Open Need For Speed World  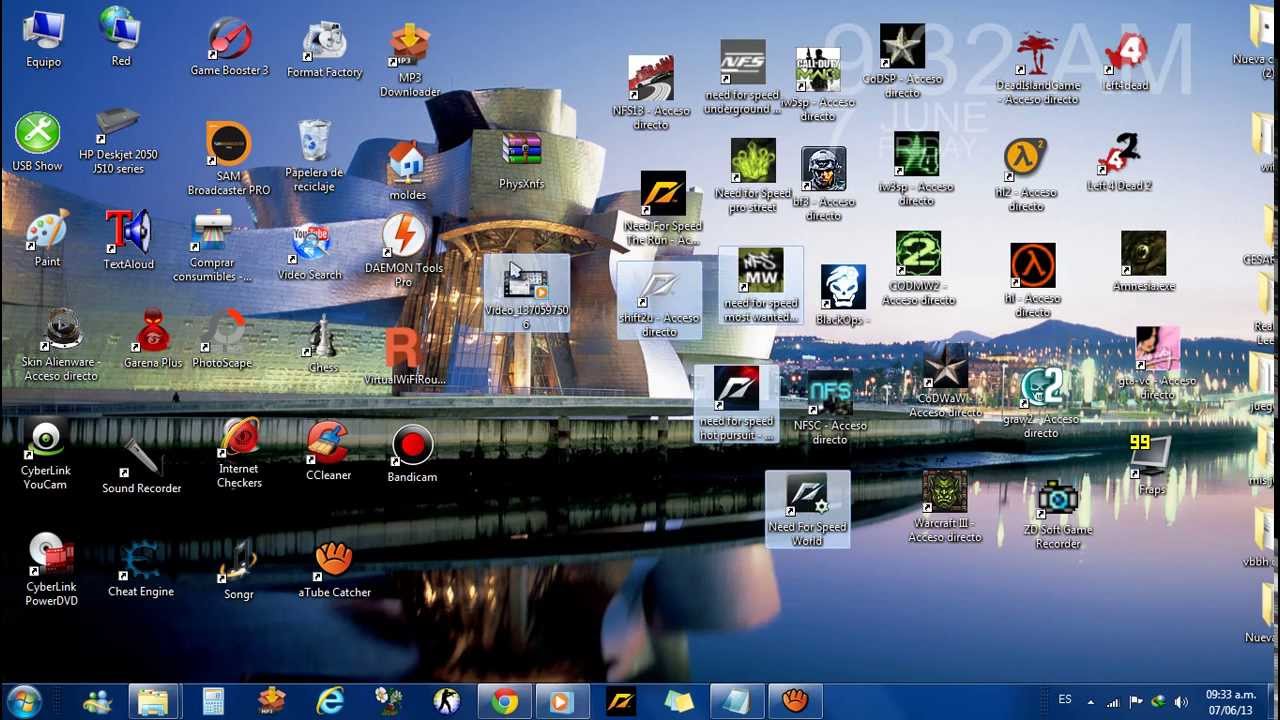[x=807, y=510]
